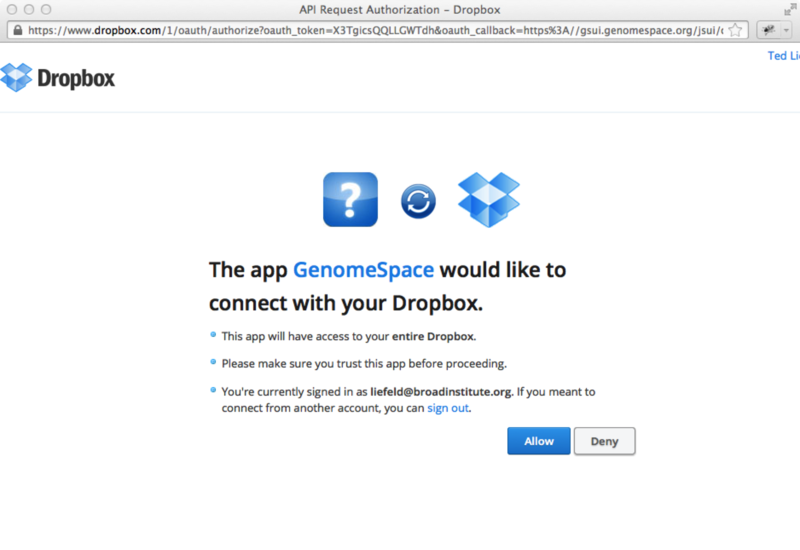
Task: Open the Ted account link
Action: pyautogui.click(x=784, y=56)
